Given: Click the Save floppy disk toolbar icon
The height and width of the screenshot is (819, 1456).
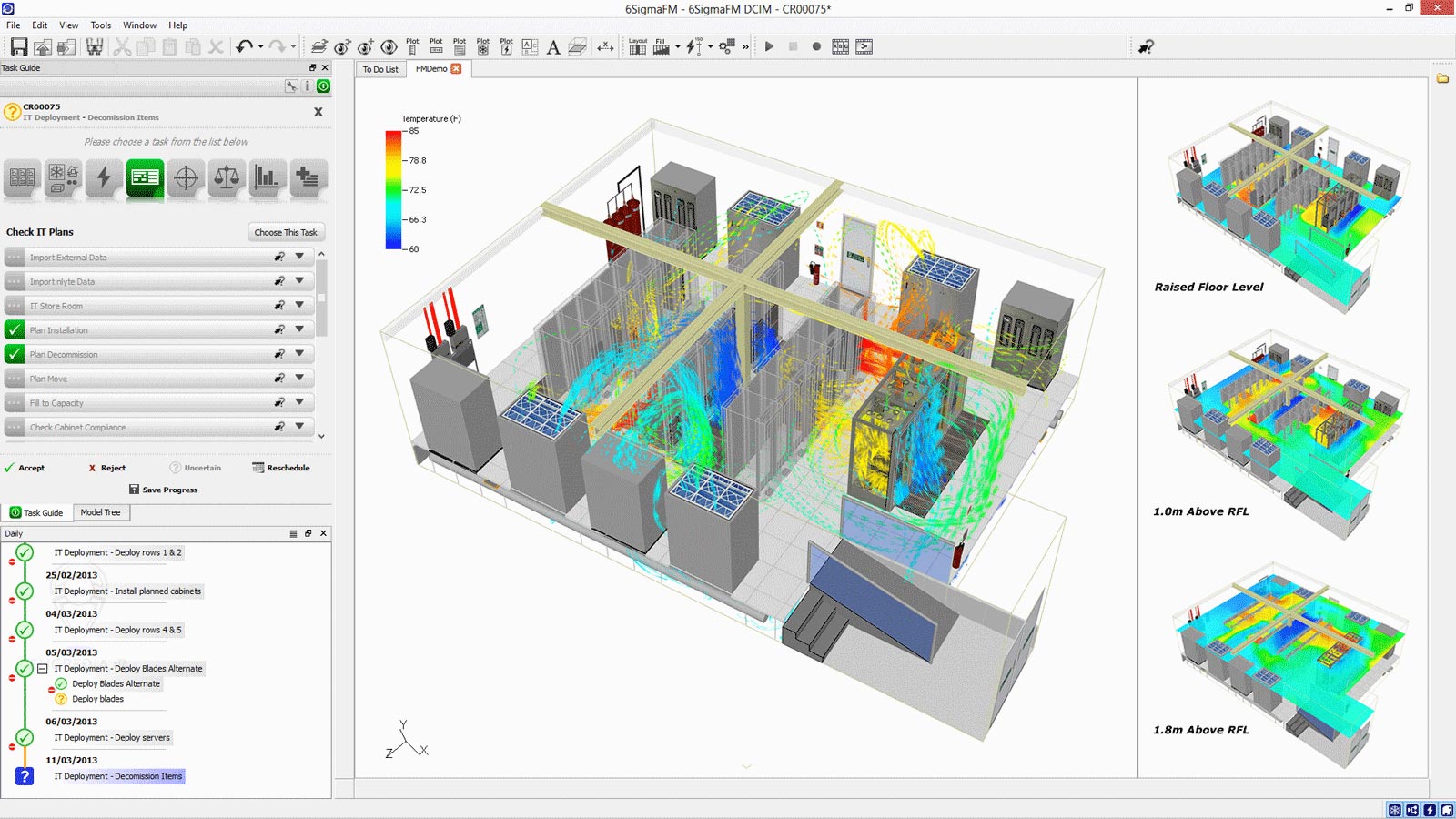Looking at the screenshot, I should click(18, 46).
